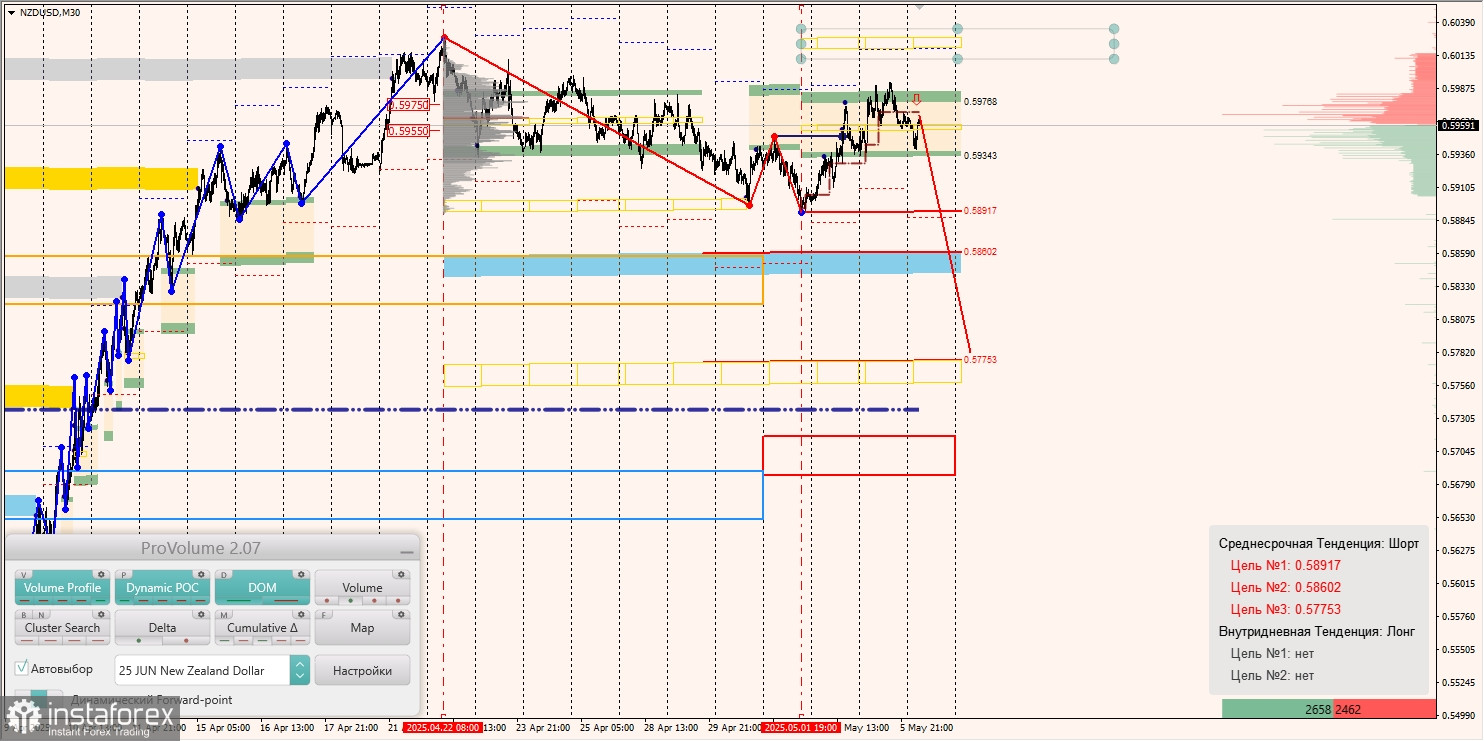Image resolution: width=1484 pixels, height=741 pixels.
Task: Toggle the Volume Profile indicator
Action: pyautogui.click(x=62, y=588)
